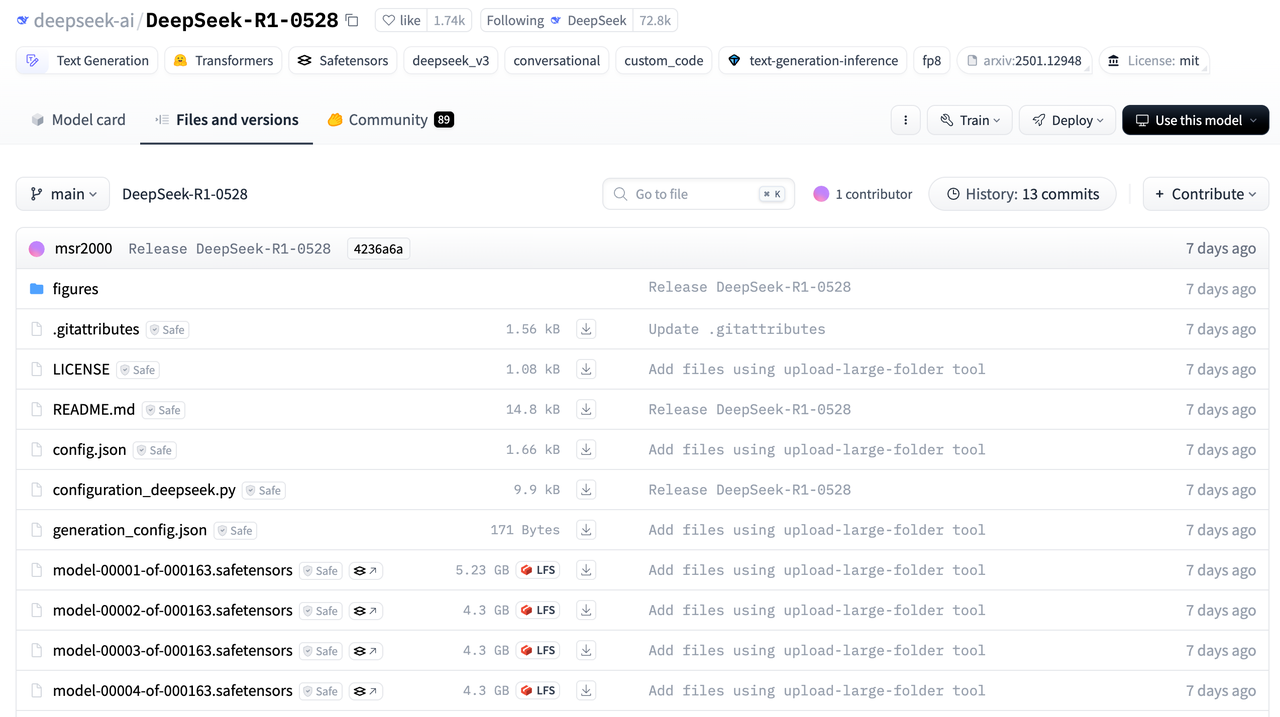Click the msr2000 username
The image size is (1280, 717).
(83, 249)
